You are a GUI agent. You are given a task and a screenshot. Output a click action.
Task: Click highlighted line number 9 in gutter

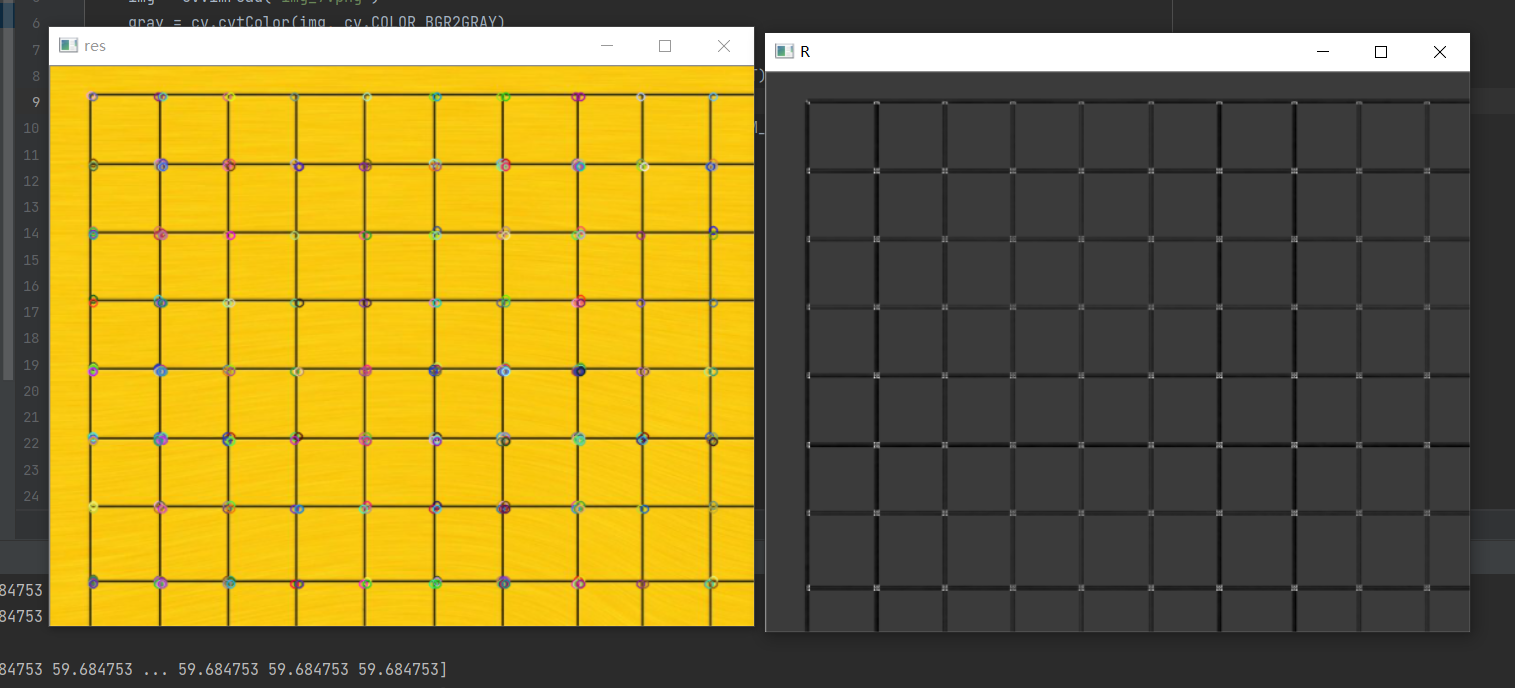tap(35, 102)
